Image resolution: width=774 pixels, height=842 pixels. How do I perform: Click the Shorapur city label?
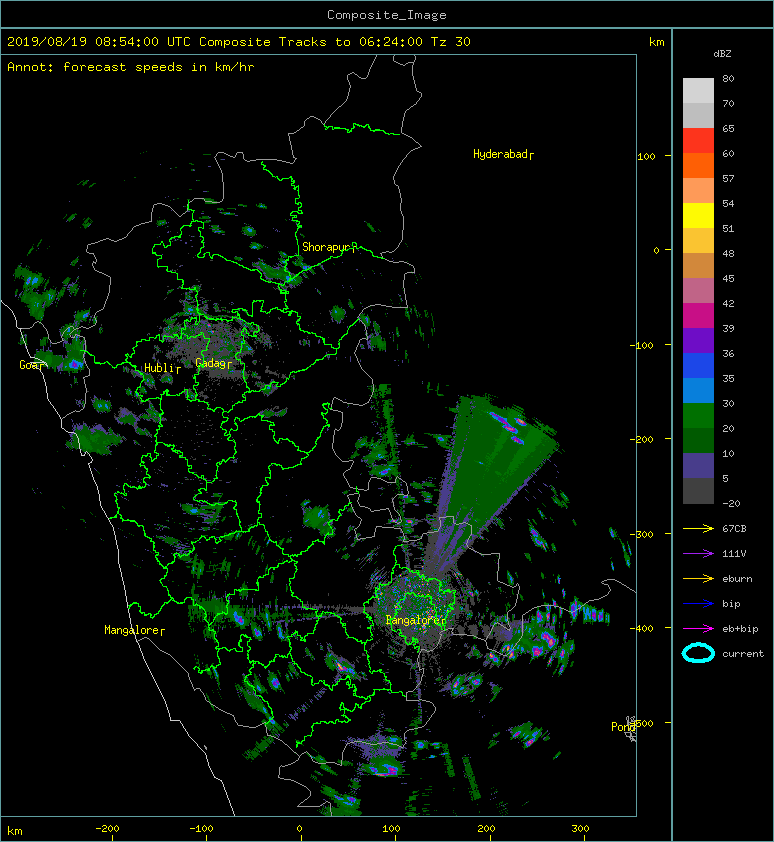coord(325,248)
